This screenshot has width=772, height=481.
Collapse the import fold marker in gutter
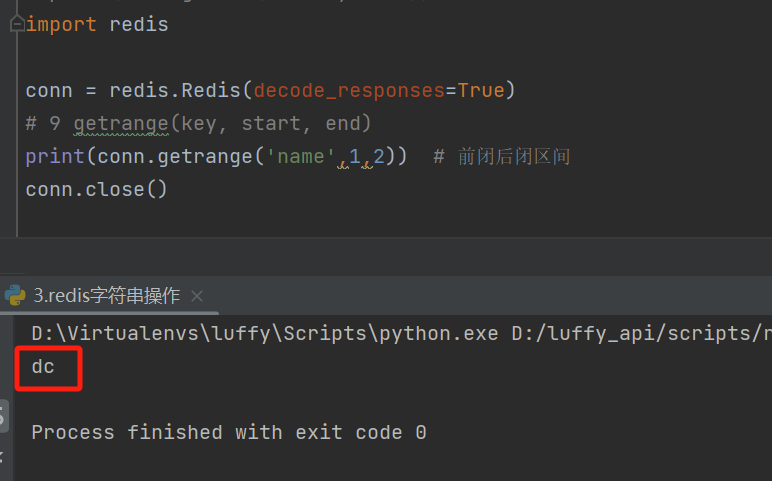tap(17, 25)
